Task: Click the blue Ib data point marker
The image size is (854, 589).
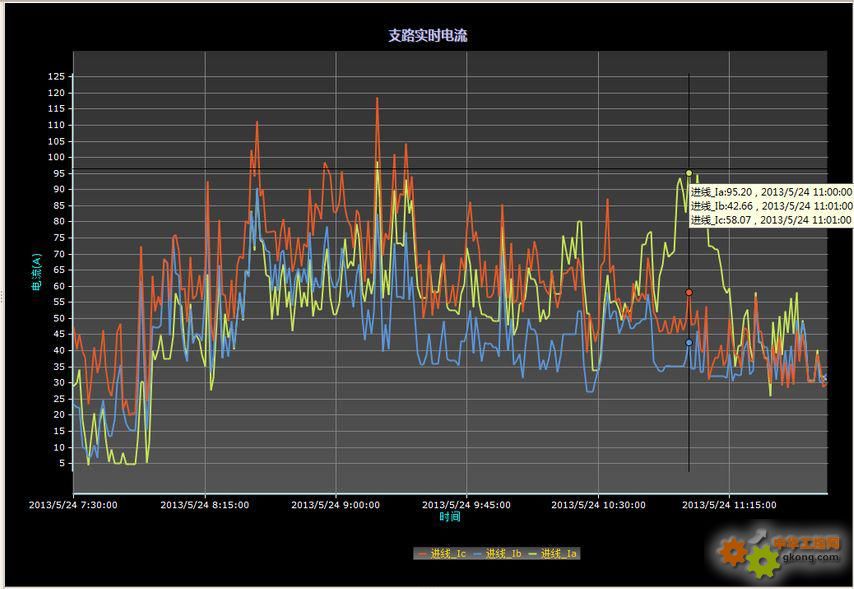Action: tap(689, 342)
